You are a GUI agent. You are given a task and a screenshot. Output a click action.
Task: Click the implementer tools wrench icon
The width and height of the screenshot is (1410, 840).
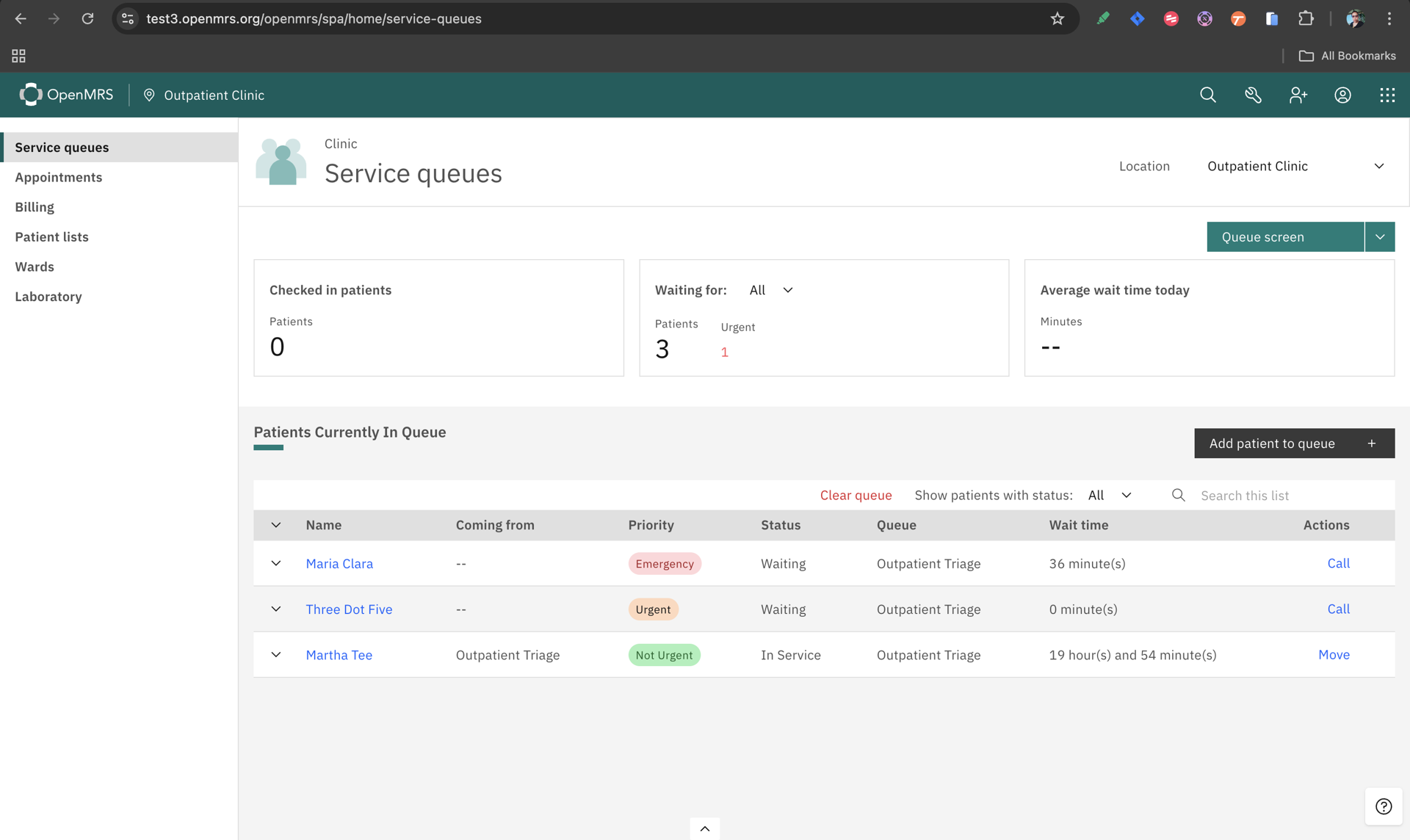coord(1253,95)
